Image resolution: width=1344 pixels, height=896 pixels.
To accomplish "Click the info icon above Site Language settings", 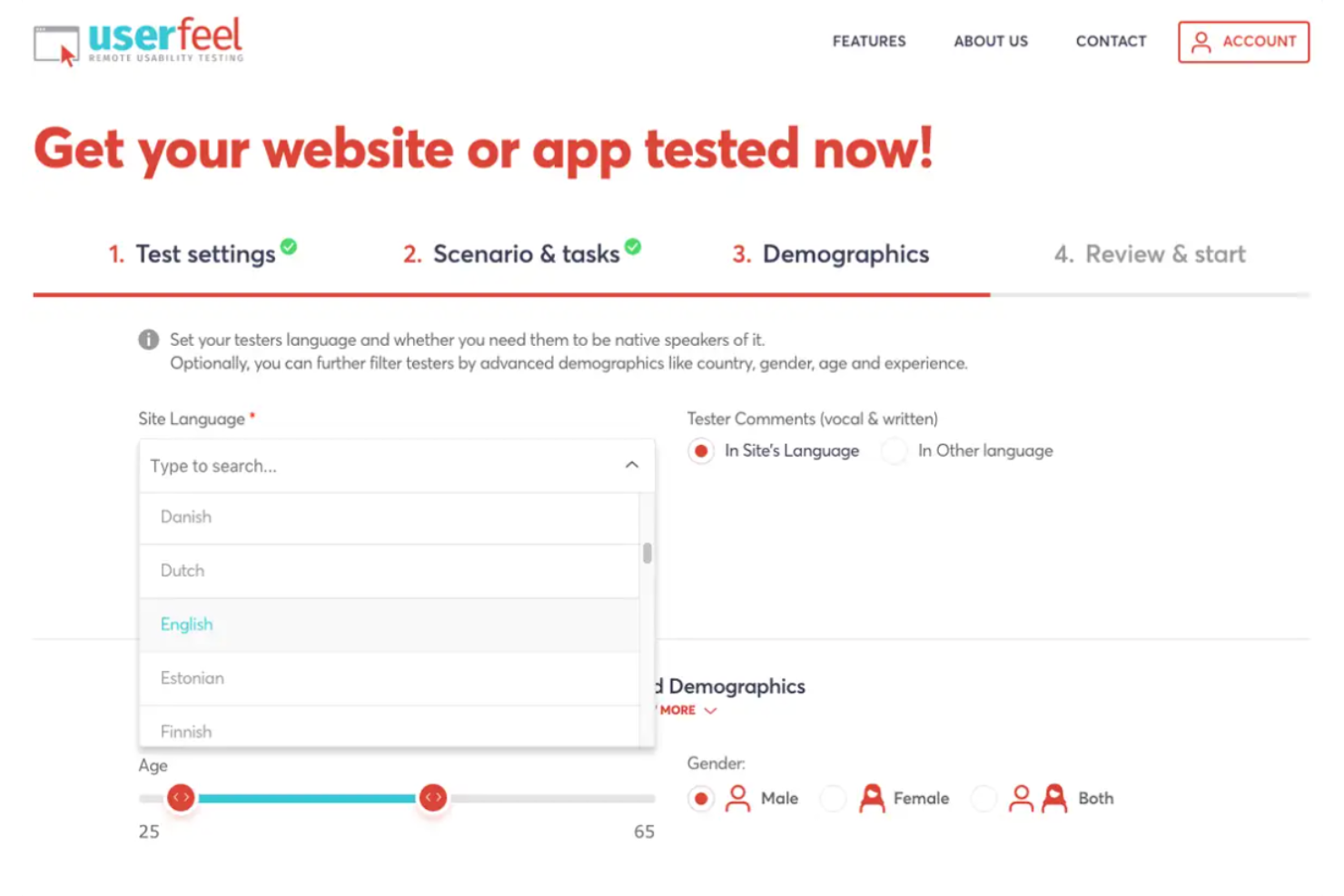I will 148,340.
